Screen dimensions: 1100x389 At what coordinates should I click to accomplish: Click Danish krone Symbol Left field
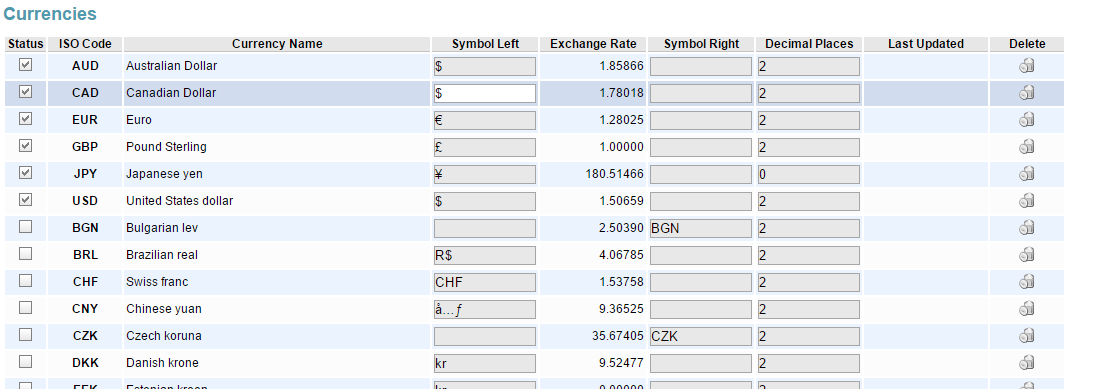(x=485, y=363)
